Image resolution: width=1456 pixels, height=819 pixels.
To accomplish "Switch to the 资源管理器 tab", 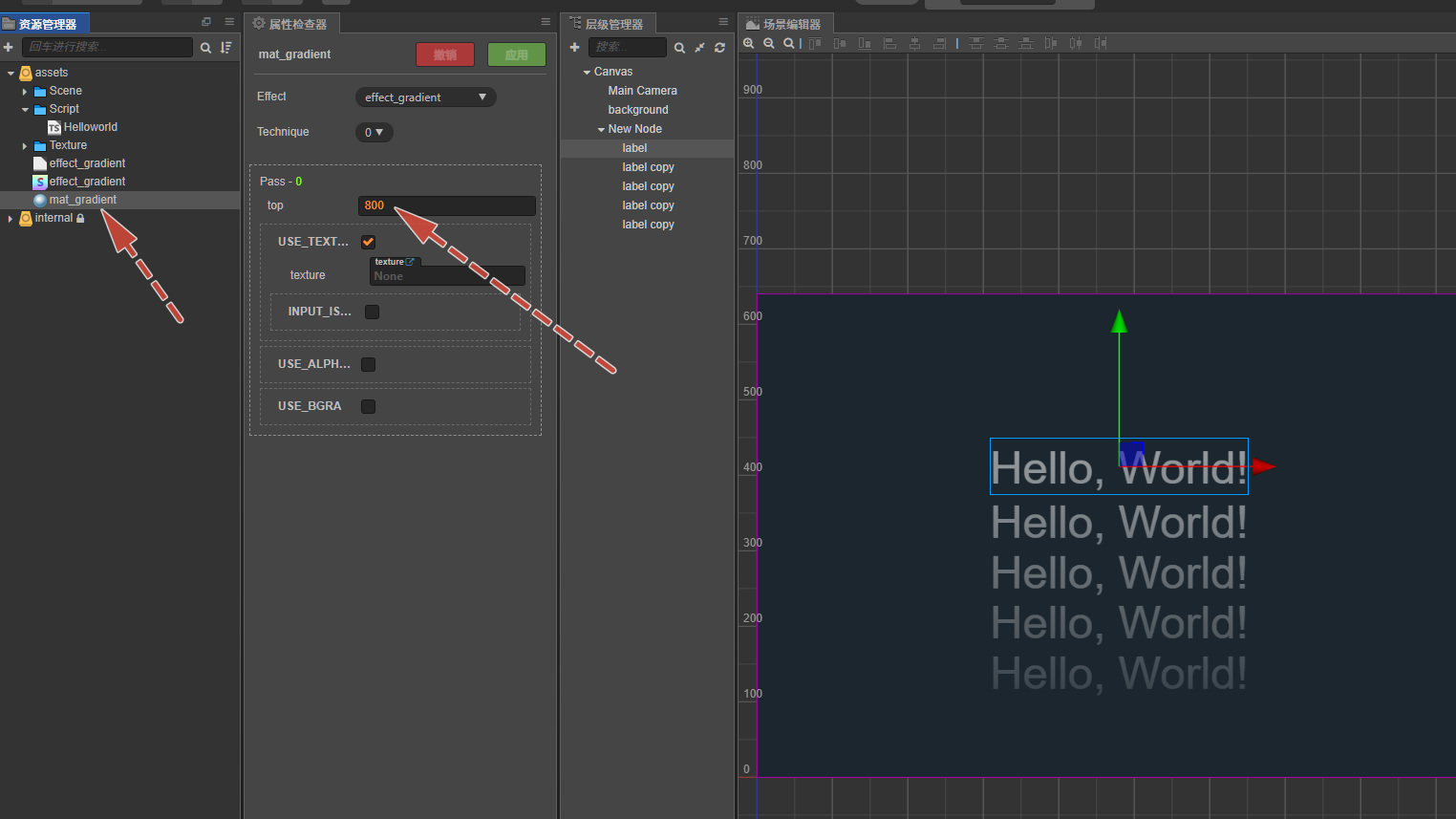I will coord(45,23).
